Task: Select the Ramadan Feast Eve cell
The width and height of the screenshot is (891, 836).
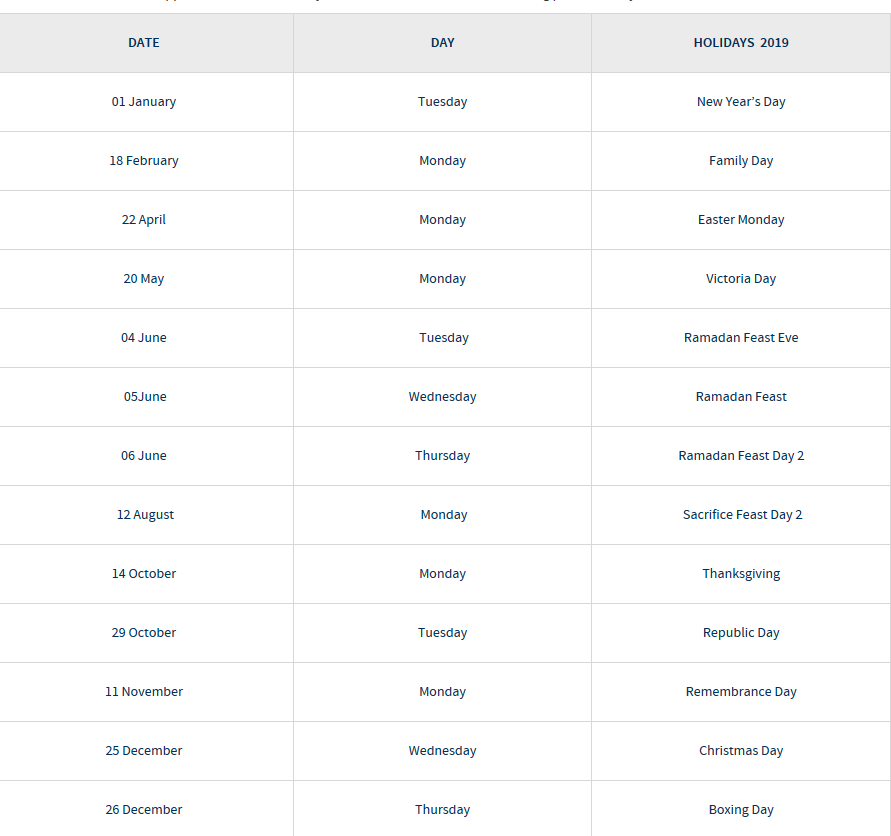Action: (x=741, y=338)
